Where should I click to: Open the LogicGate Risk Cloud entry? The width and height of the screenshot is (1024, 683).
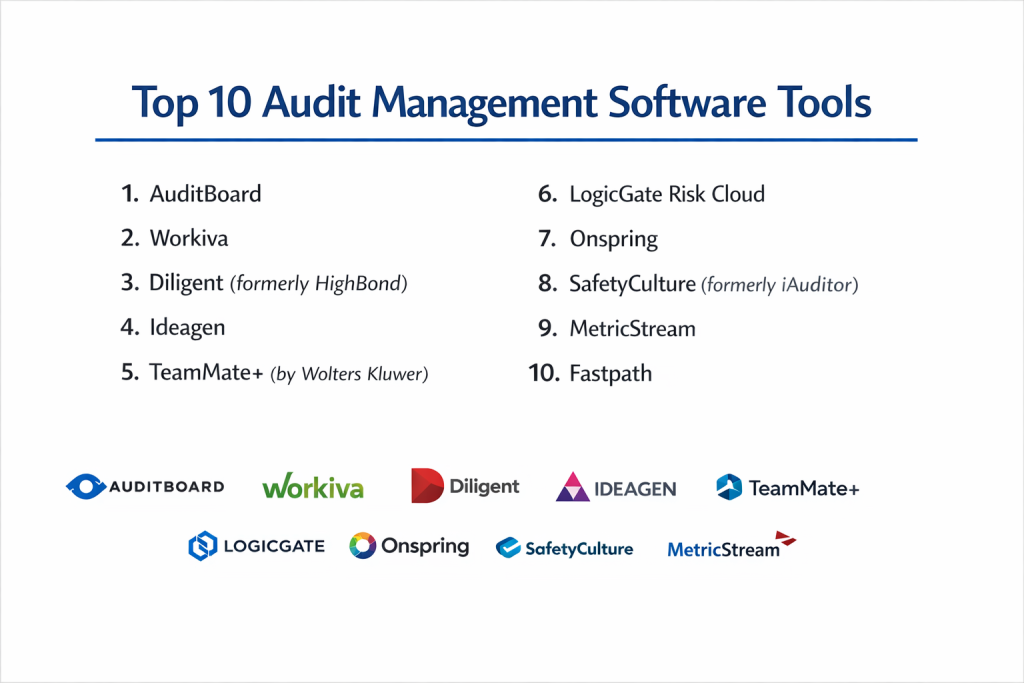pyautogui.click(x=666, y=194)
